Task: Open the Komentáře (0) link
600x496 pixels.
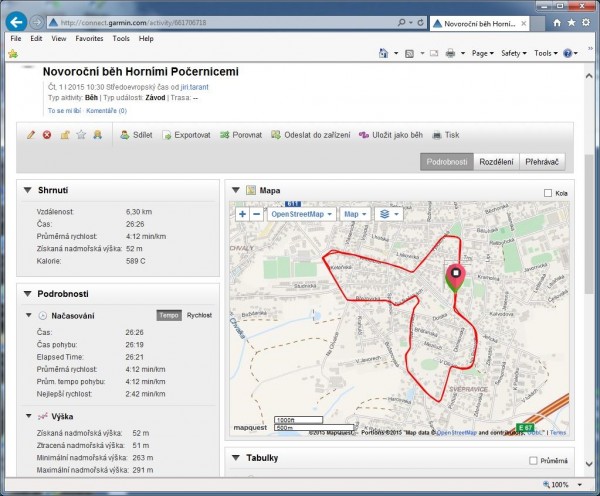Action: point(106,111)
